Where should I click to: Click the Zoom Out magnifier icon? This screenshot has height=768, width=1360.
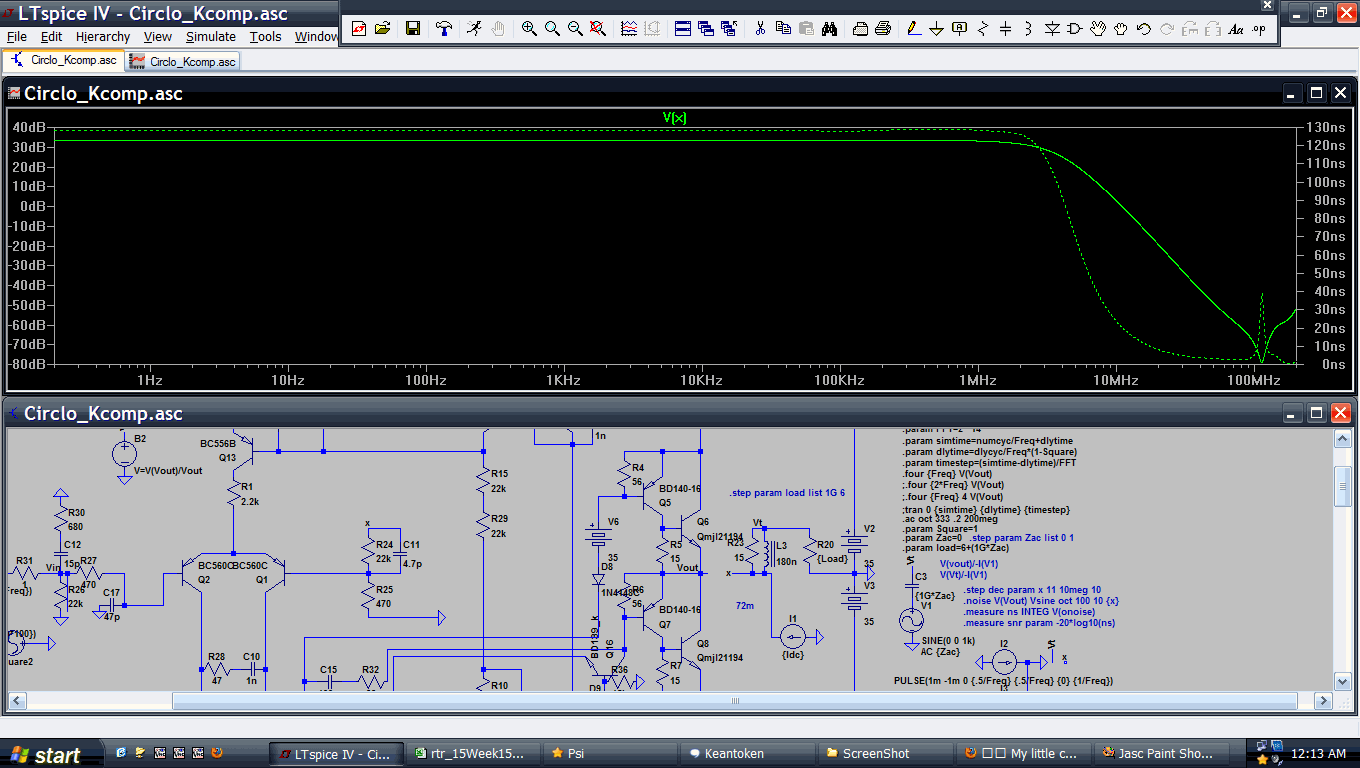[575, 29]
